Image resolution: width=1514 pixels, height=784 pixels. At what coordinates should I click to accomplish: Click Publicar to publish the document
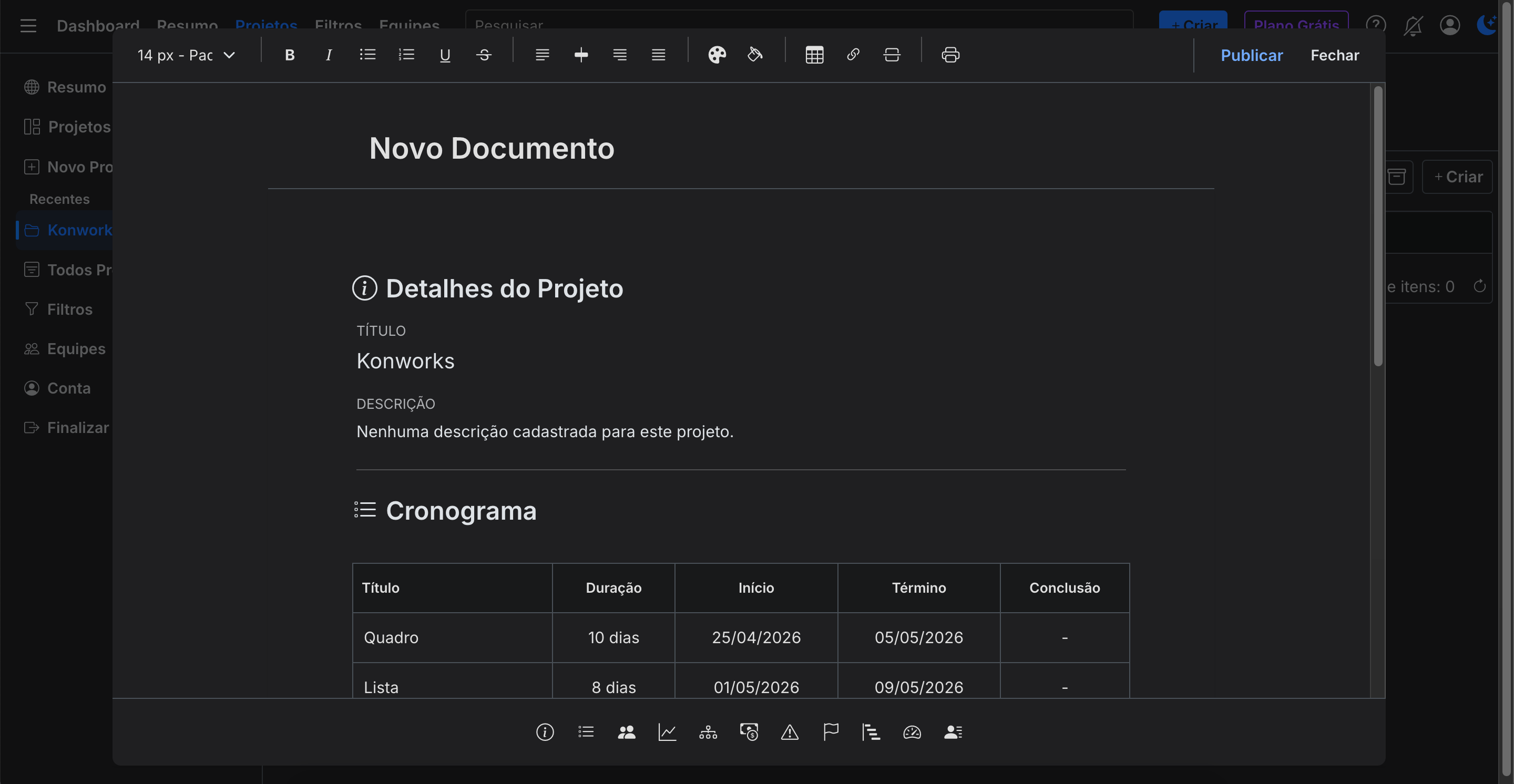point(1251,55)
